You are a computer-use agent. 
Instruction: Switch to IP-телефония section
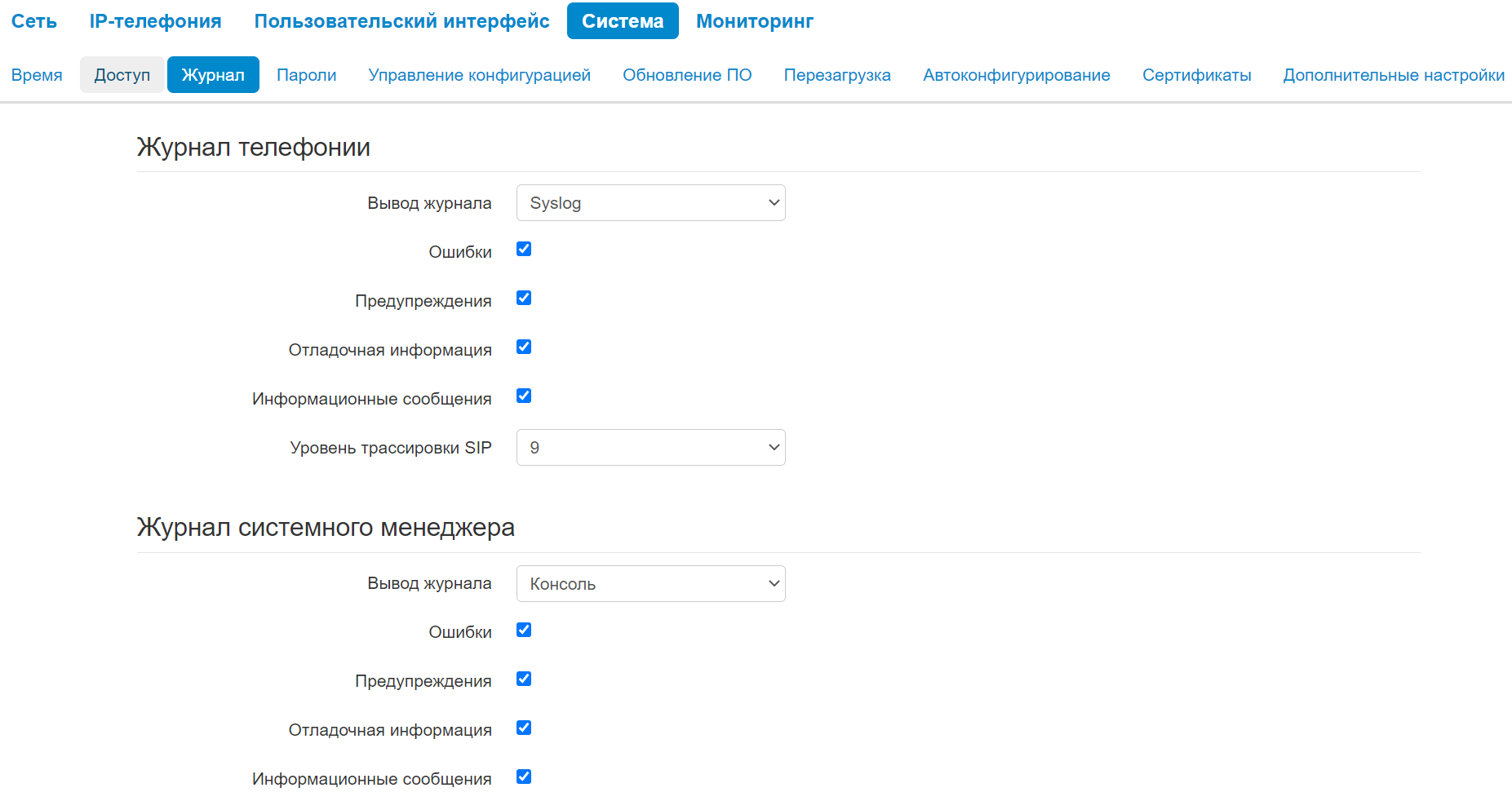(155, 21)
